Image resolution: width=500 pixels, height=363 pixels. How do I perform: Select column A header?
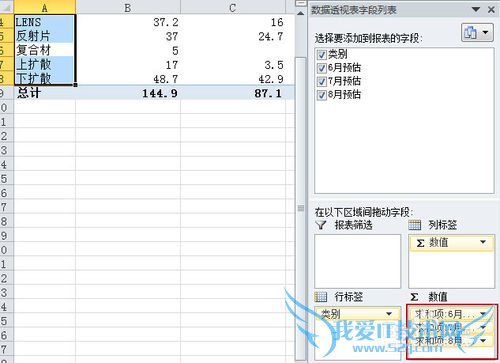click(45, 7)
